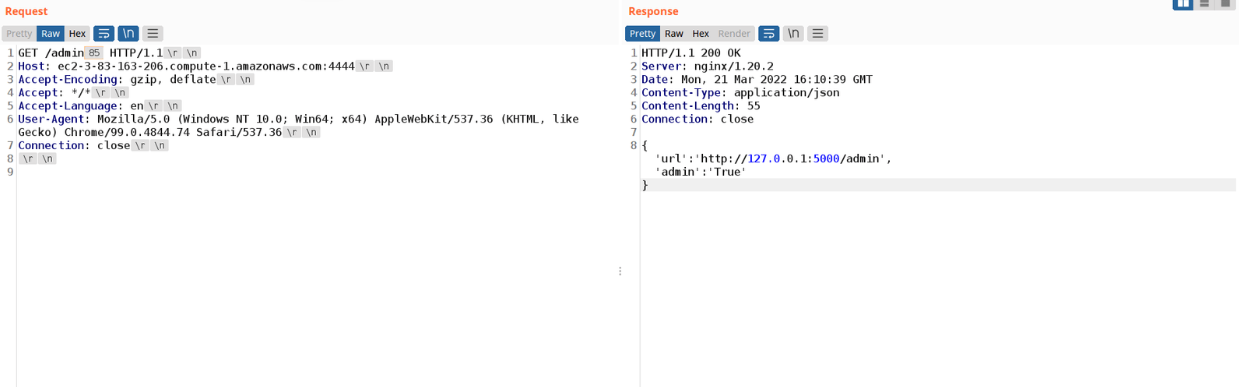Click the 85 byte marker after /admin
Screen dimensions: 1239x387
pyautogui.click(x=94, y=52)
